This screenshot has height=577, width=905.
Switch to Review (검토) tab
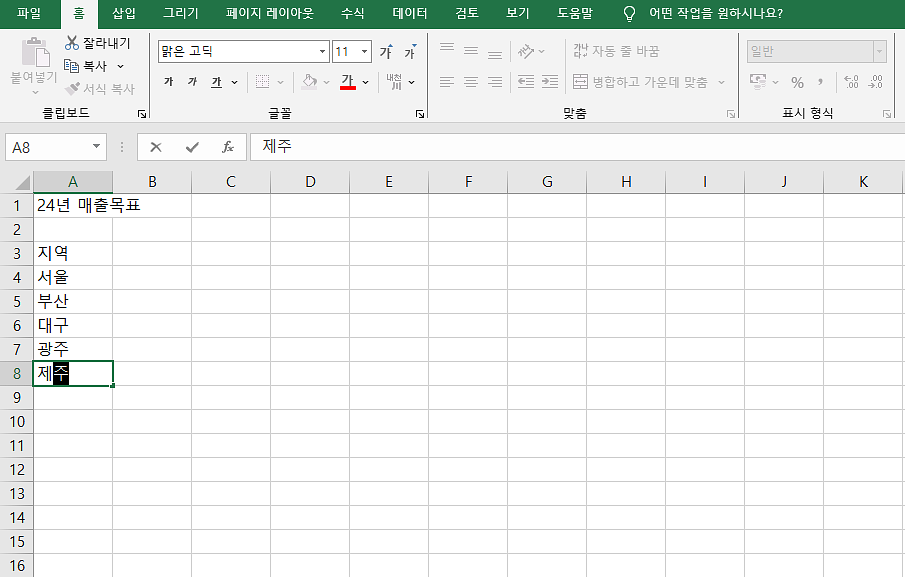click(x=466, y=13)
